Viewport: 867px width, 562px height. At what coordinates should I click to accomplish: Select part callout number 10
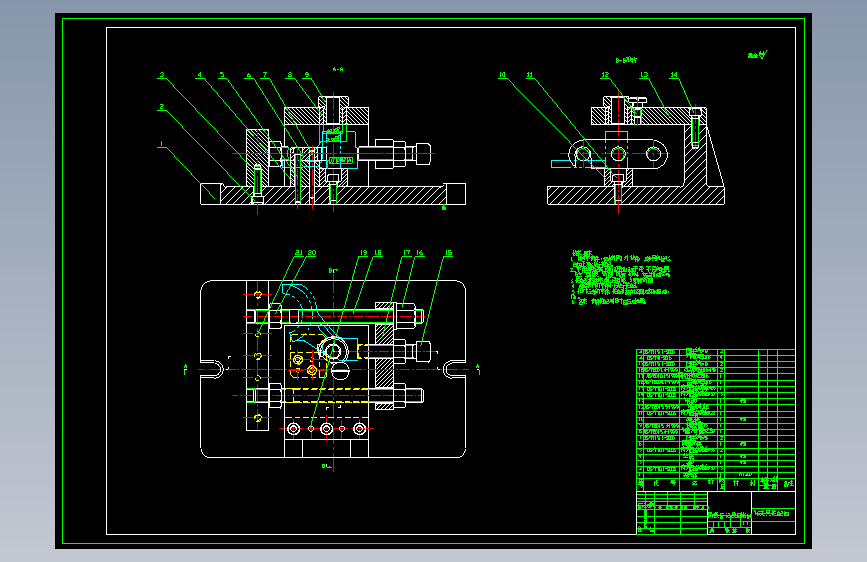click(502, 75)
